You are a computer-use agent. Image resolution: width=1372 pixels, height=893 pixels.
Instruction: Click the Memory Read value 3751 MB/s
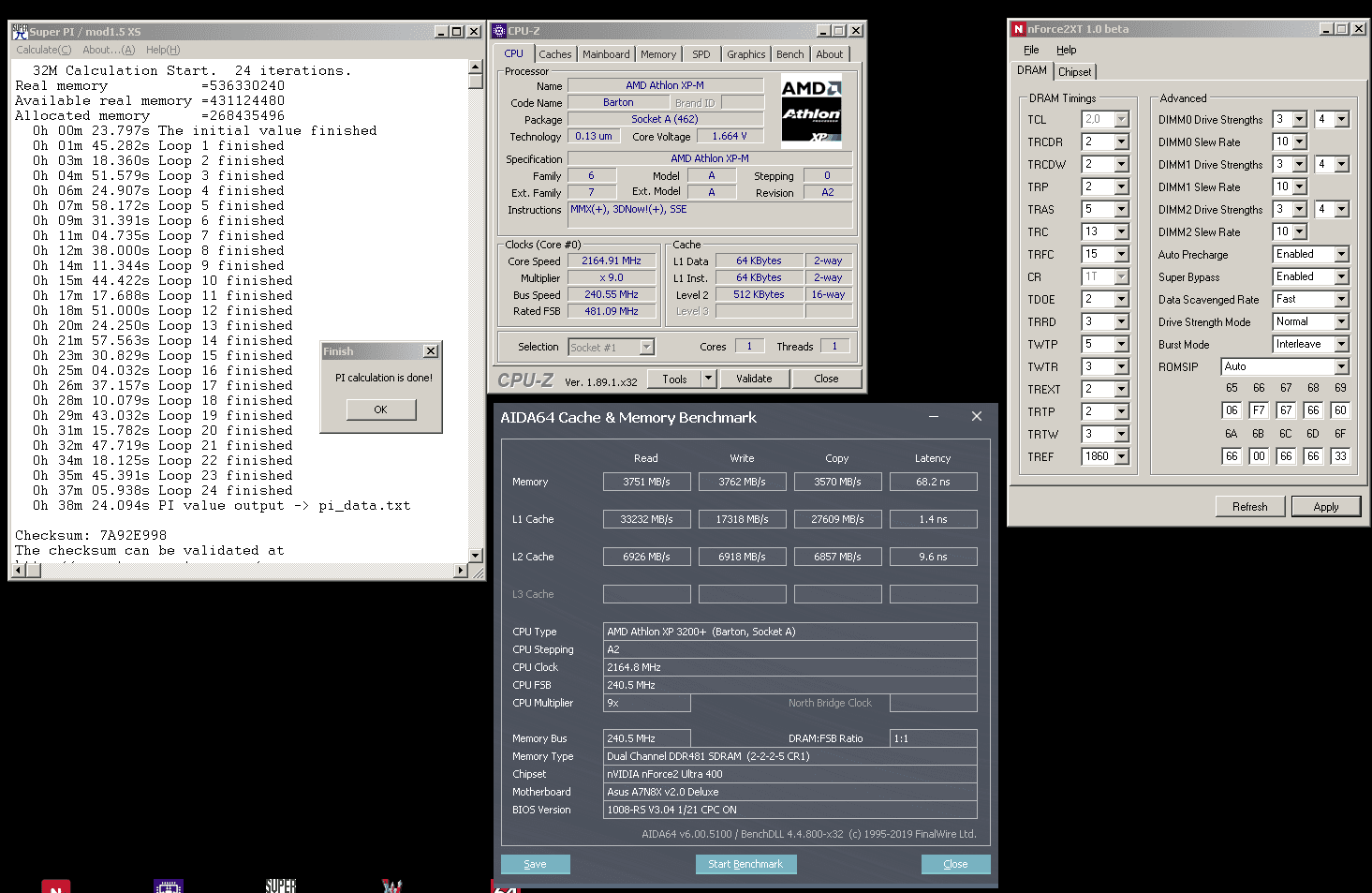point(647,482)
